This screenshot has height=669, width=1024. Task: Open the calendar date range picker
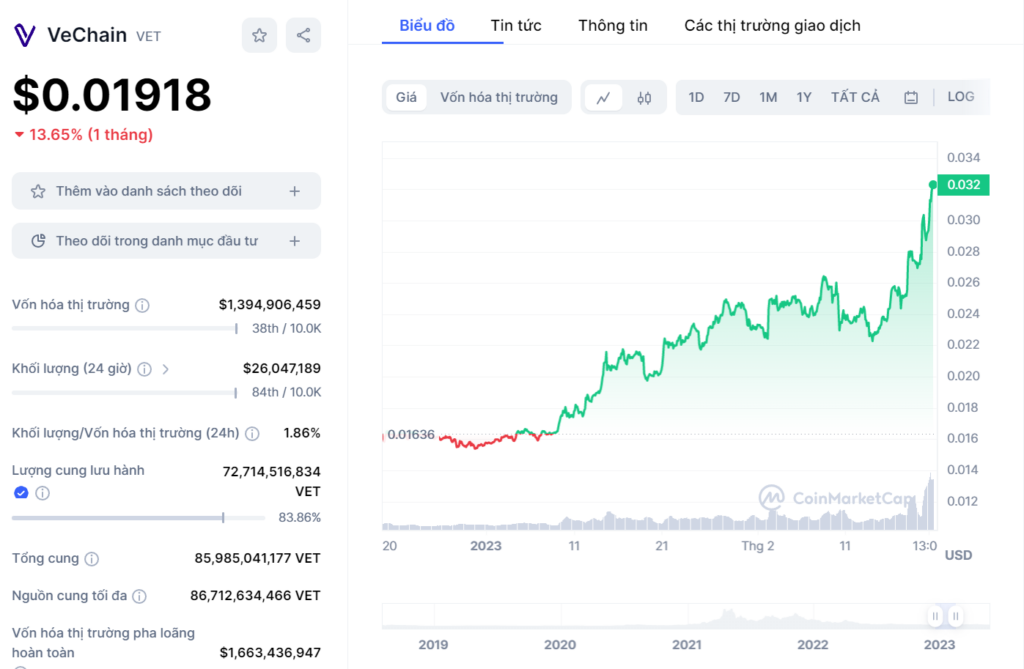coord(910,98)
